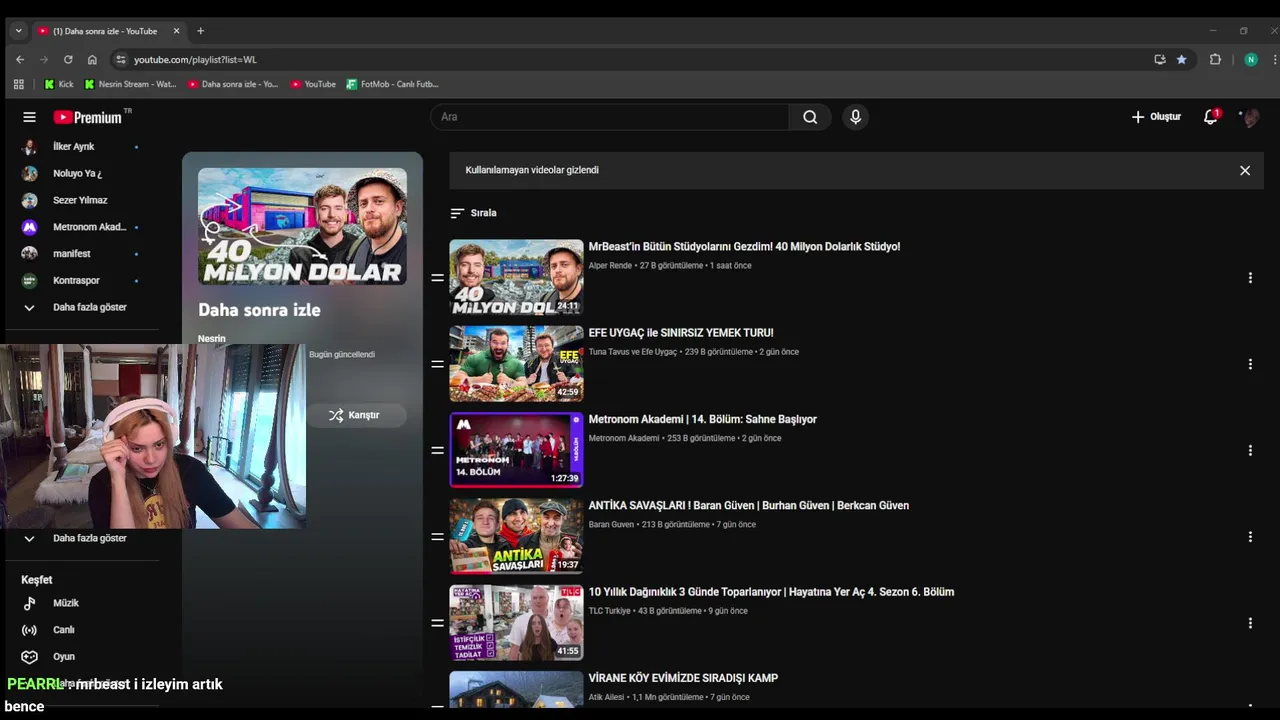1280x720 pixels.
Task: Open YouTube bookmark in bookmarks bar
Action: pos(313,84)
